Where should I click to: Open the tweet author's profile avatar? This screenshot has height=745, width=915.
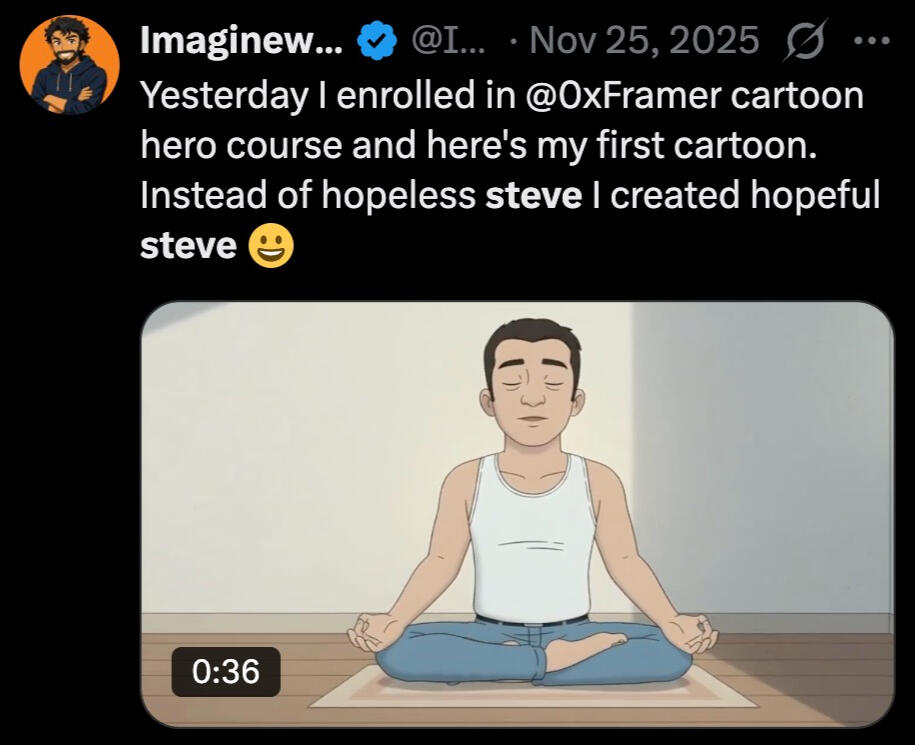pyautogui.click(x=69, y=65)
